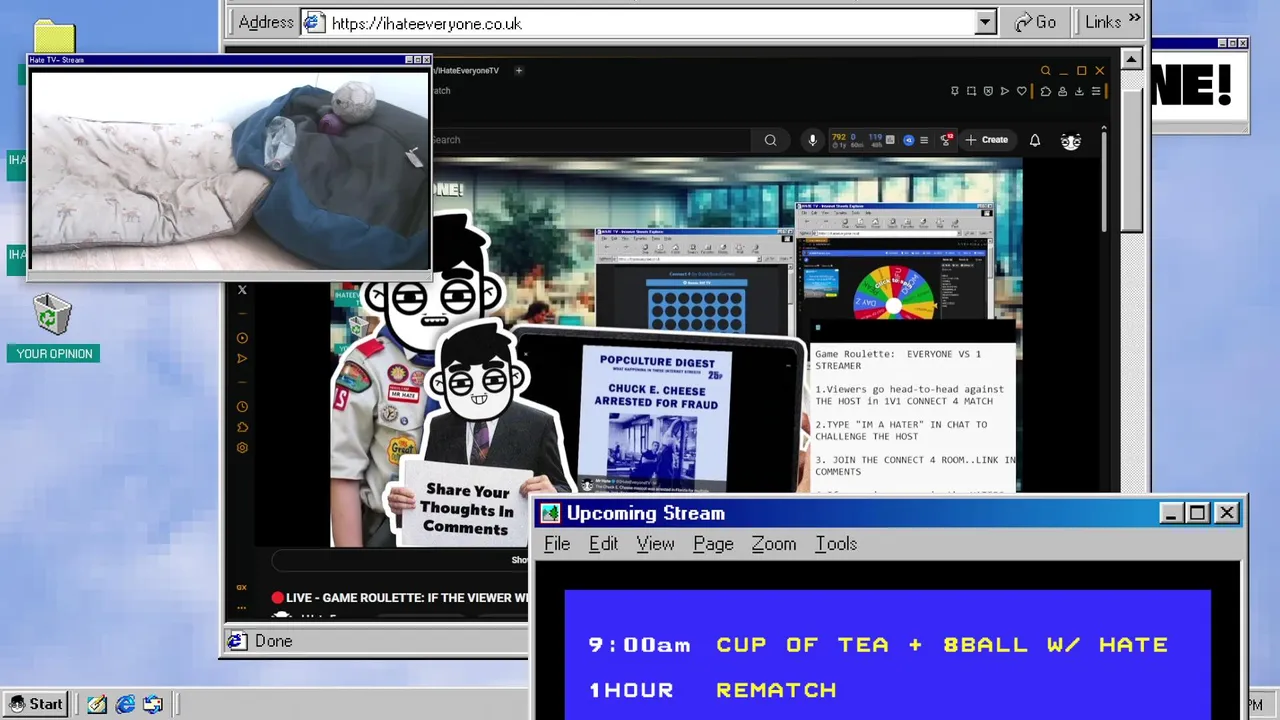Click the Done status bar text
This screenshot has width=1280, height=720.
pyautogui.click(x=273, y=641)
